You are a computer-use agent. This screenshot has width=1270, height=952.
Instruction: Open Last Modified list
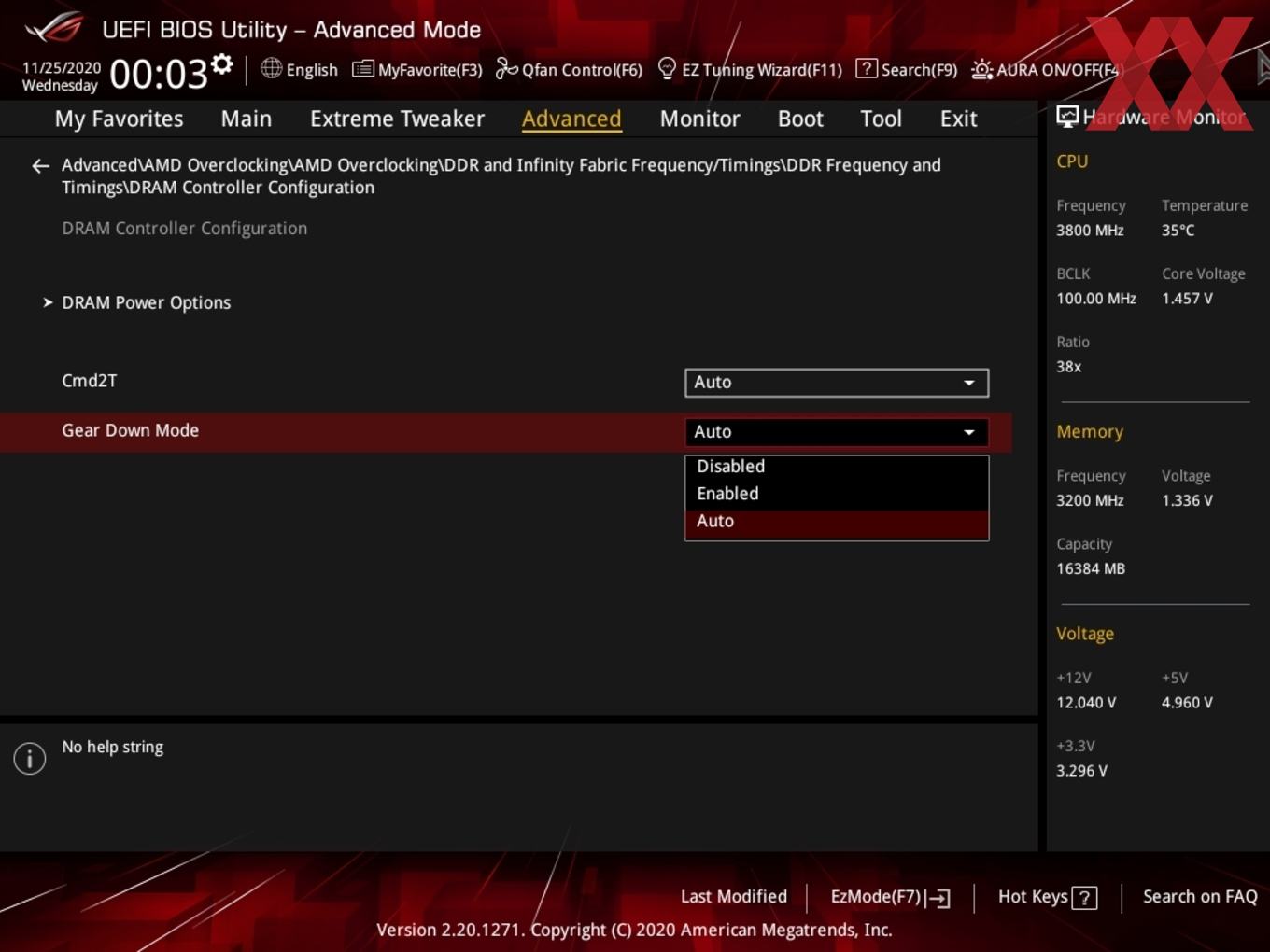pos(734,897)
